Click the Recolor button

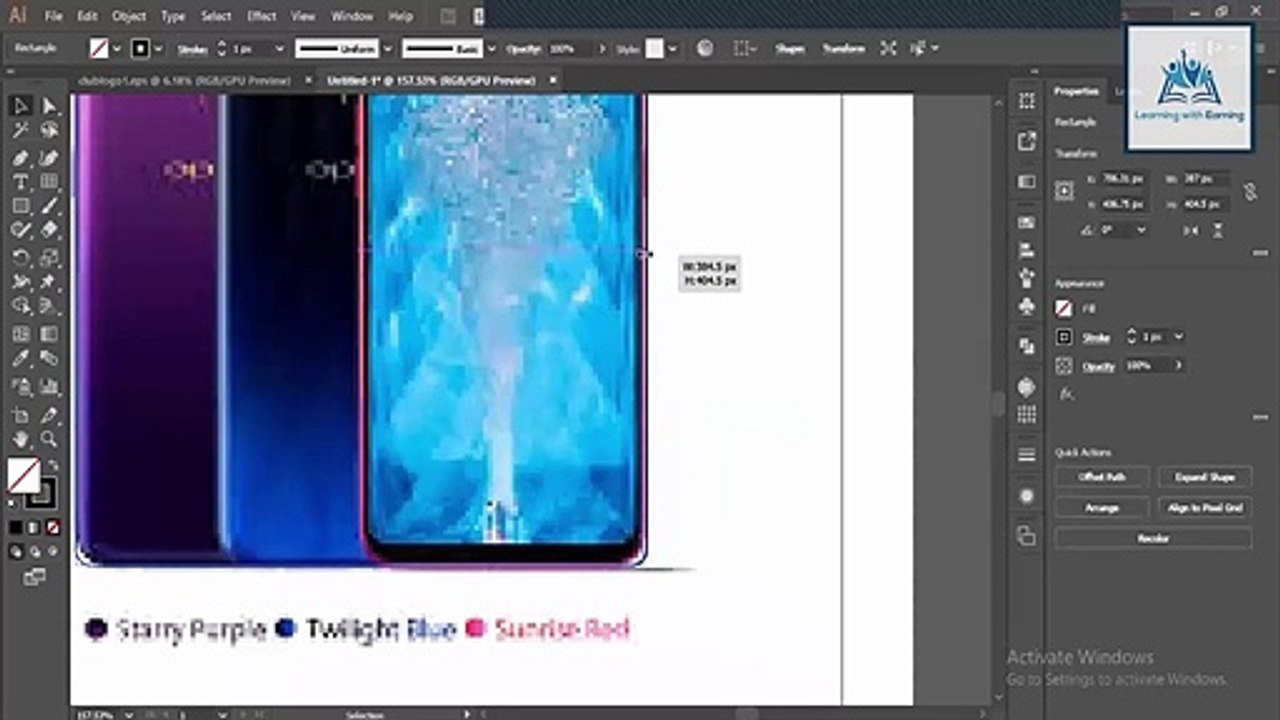tap(1153, 538)
